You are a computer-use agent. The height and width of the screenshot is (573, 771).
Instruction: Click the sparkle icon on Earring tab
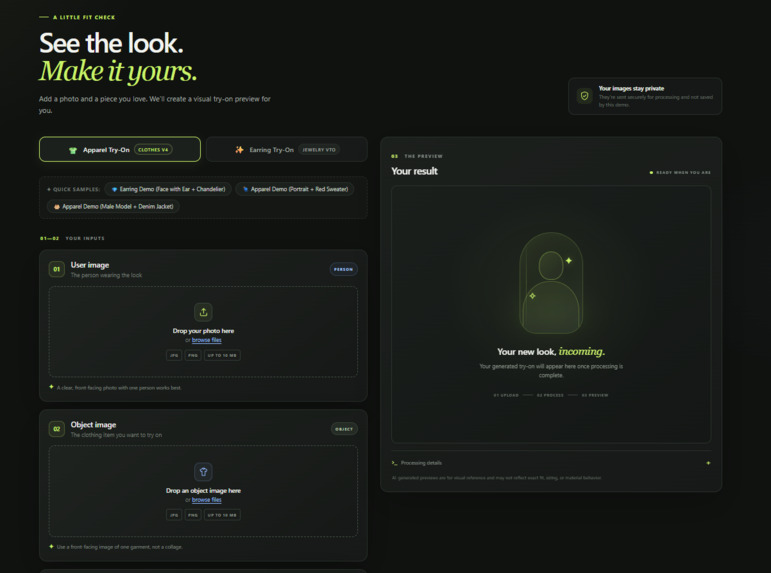click(239, 150)
